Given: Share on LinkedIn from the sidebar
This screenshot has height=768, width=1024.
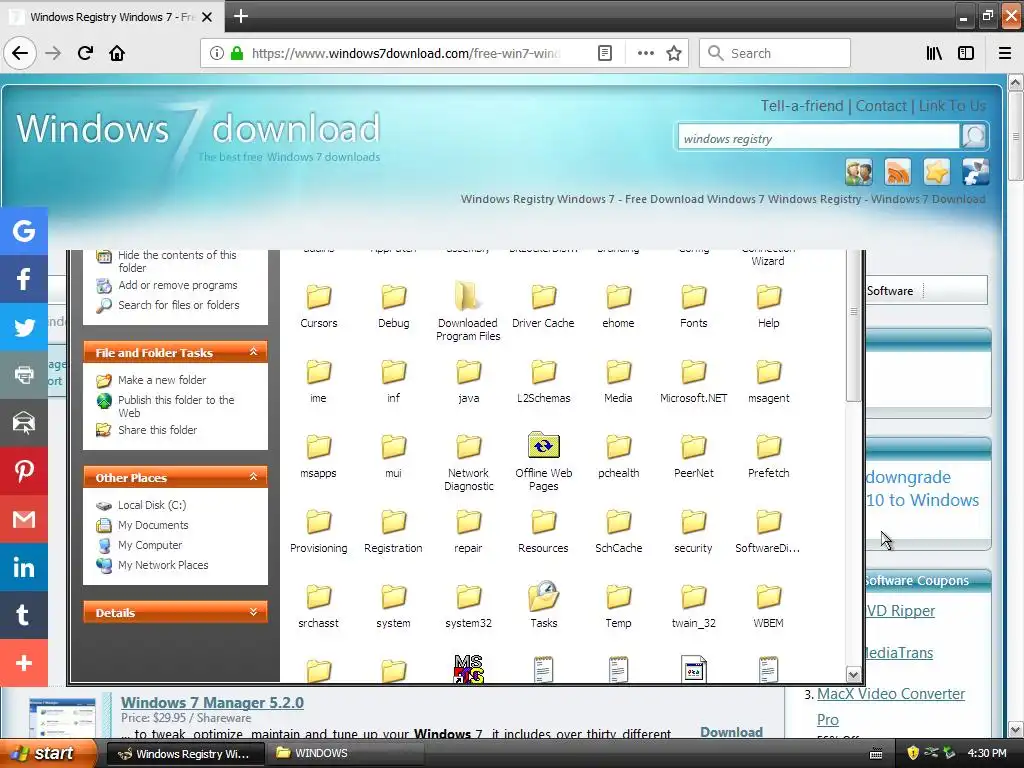Looking at the screenshot, I should tap(24, 567).
